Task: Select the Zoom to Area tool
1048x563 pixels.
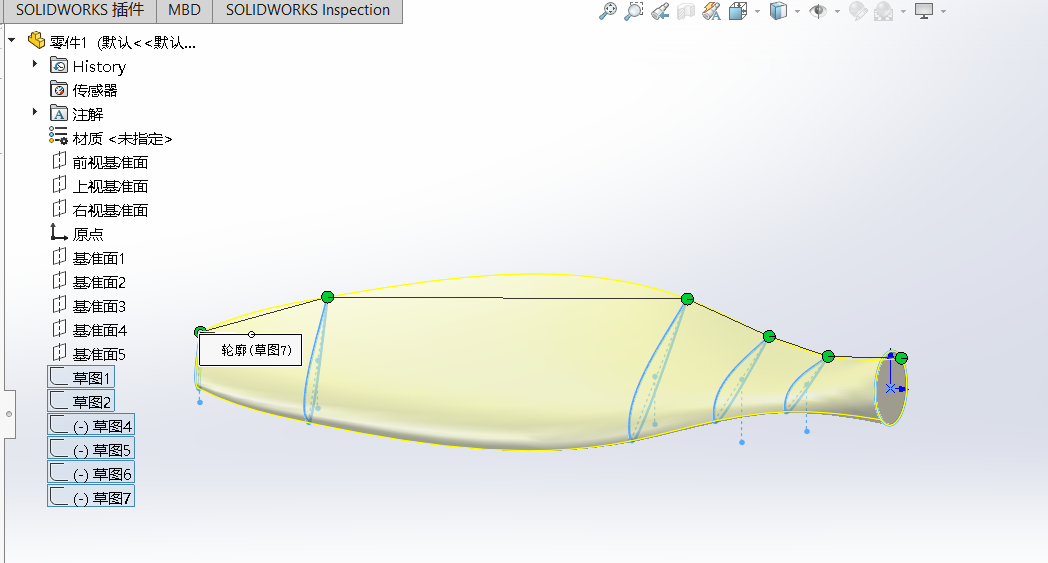Action: [x=634, y=11]
